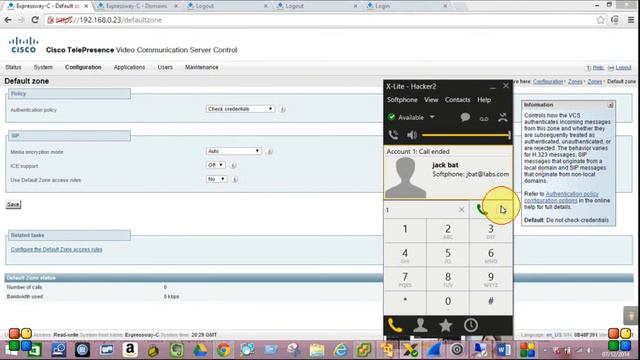Click the browser address bar
Viewport: 640px width, 360px height.
[318, 20]
